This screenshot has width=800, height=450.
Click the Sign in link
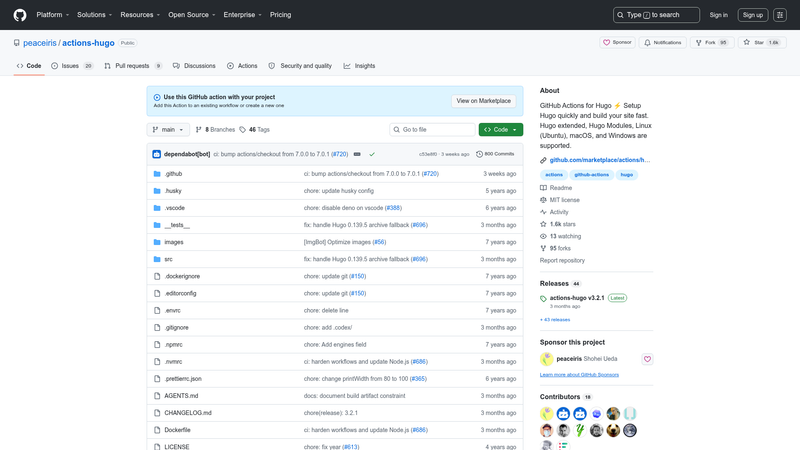pyautogui.click(x=718, y=15)
